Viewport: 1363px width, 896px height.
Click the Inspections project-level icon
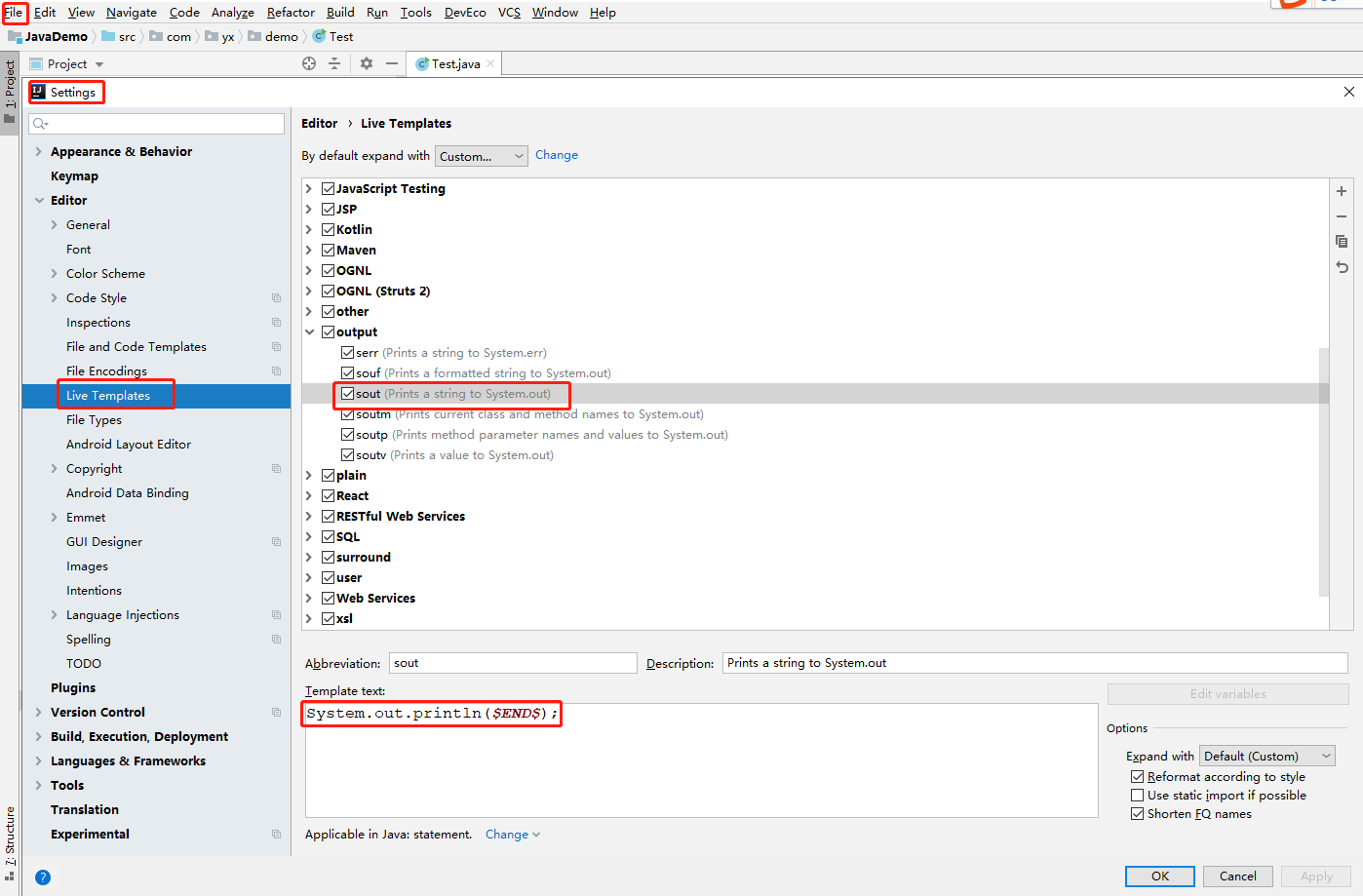tap(276, 323)
